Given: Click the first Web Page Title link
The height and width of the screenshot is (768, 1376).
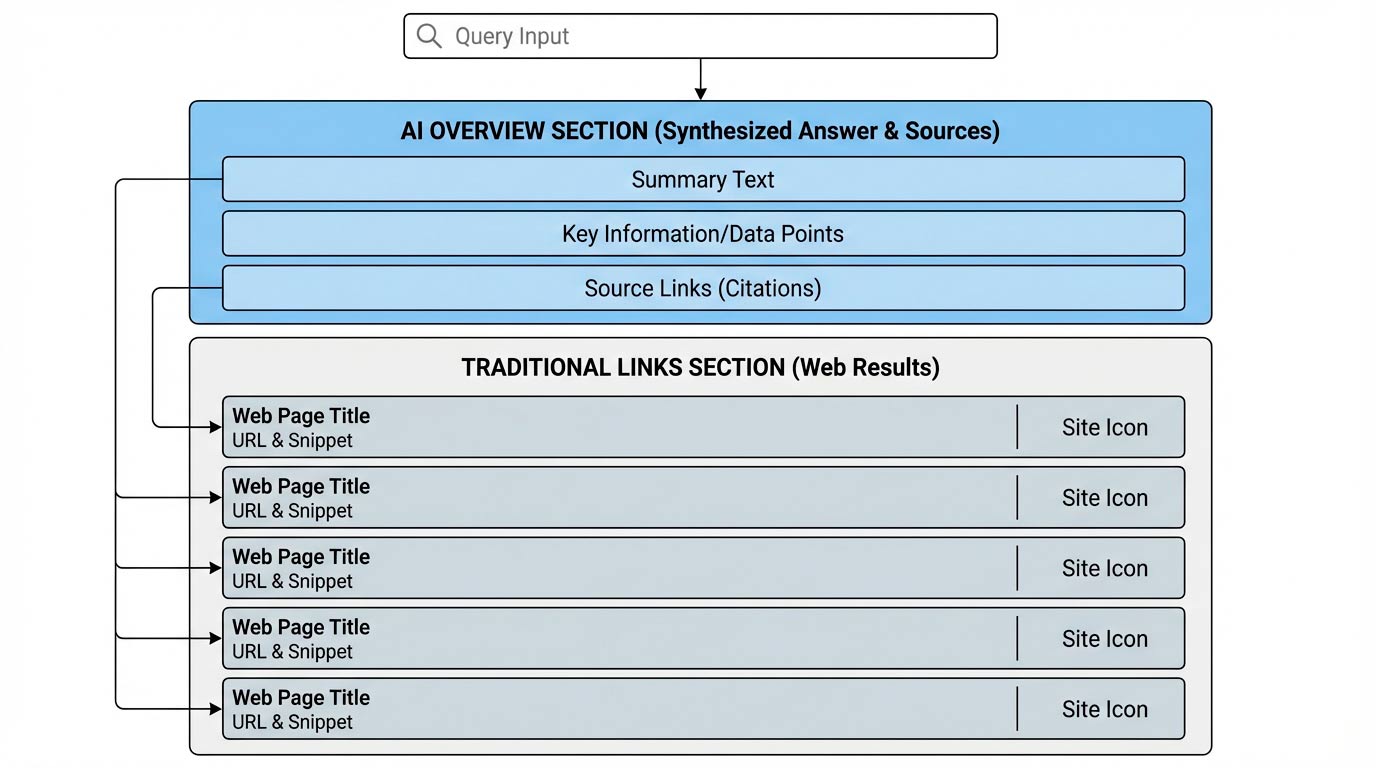Looking at the screenshot, I should (x=300, y=416).
